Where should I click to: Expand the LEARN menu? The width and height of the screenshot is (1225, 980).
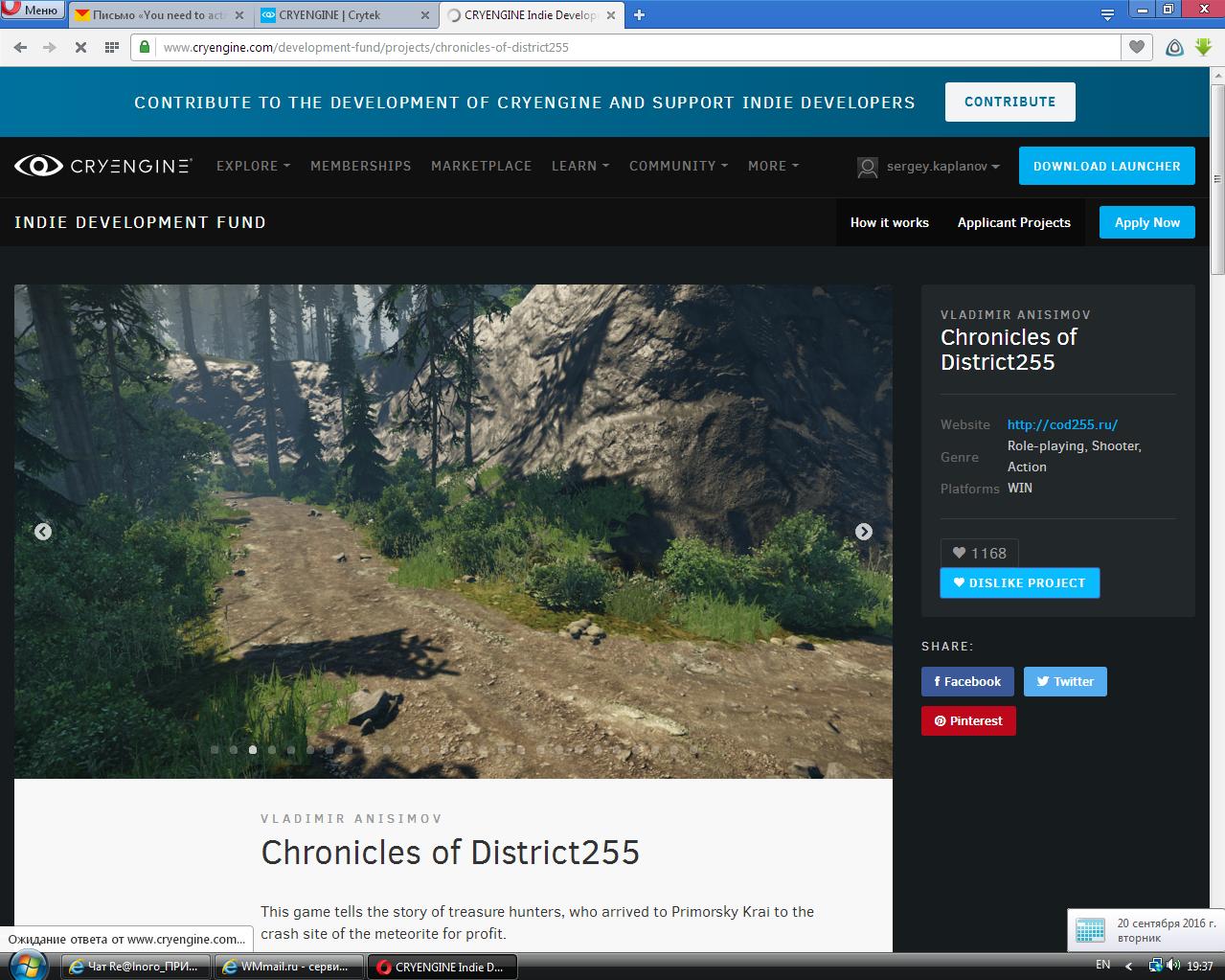click(580, 166)
